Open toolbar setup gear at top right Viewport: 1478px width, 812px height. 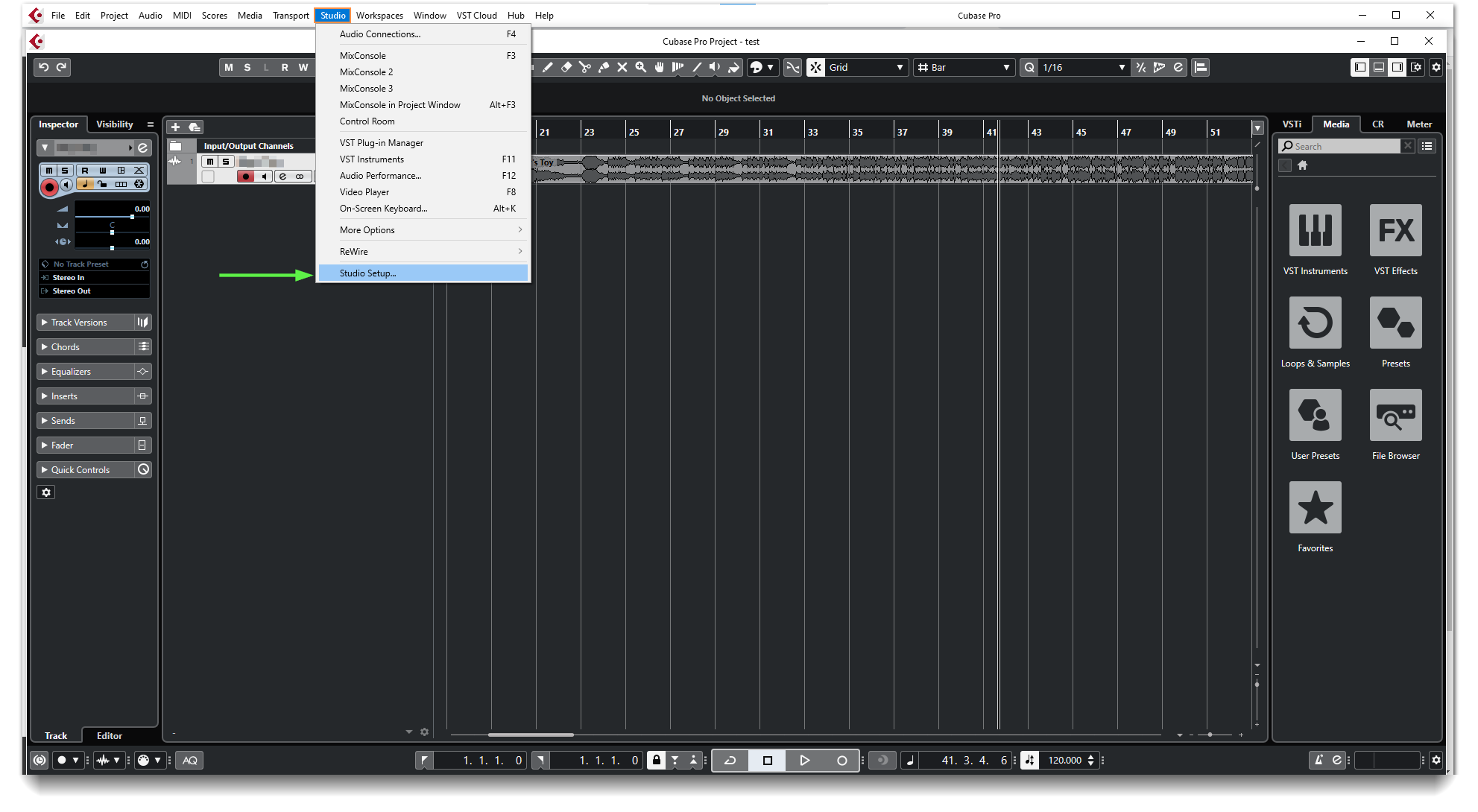(x=1436, y=68)
